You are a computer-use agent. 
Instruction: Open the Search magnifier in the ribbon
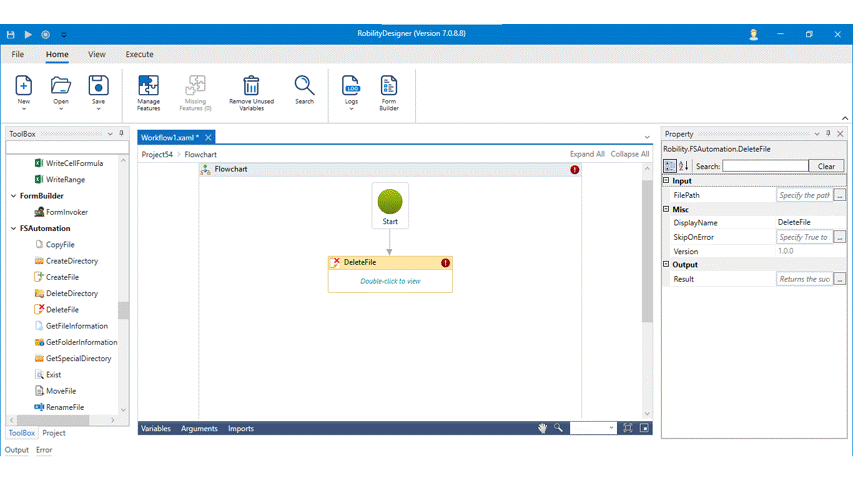[304, 87]
